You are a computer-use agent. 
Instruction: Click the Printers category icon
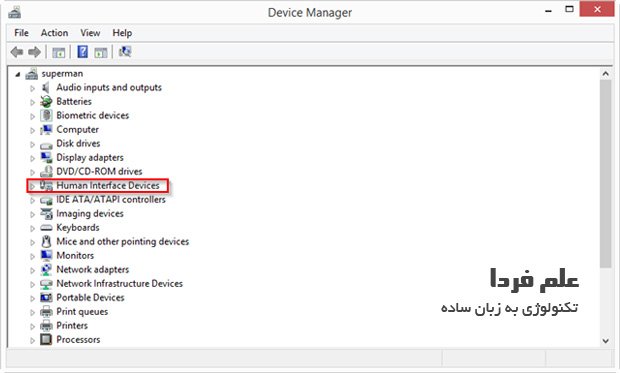(x=46, y=326)
